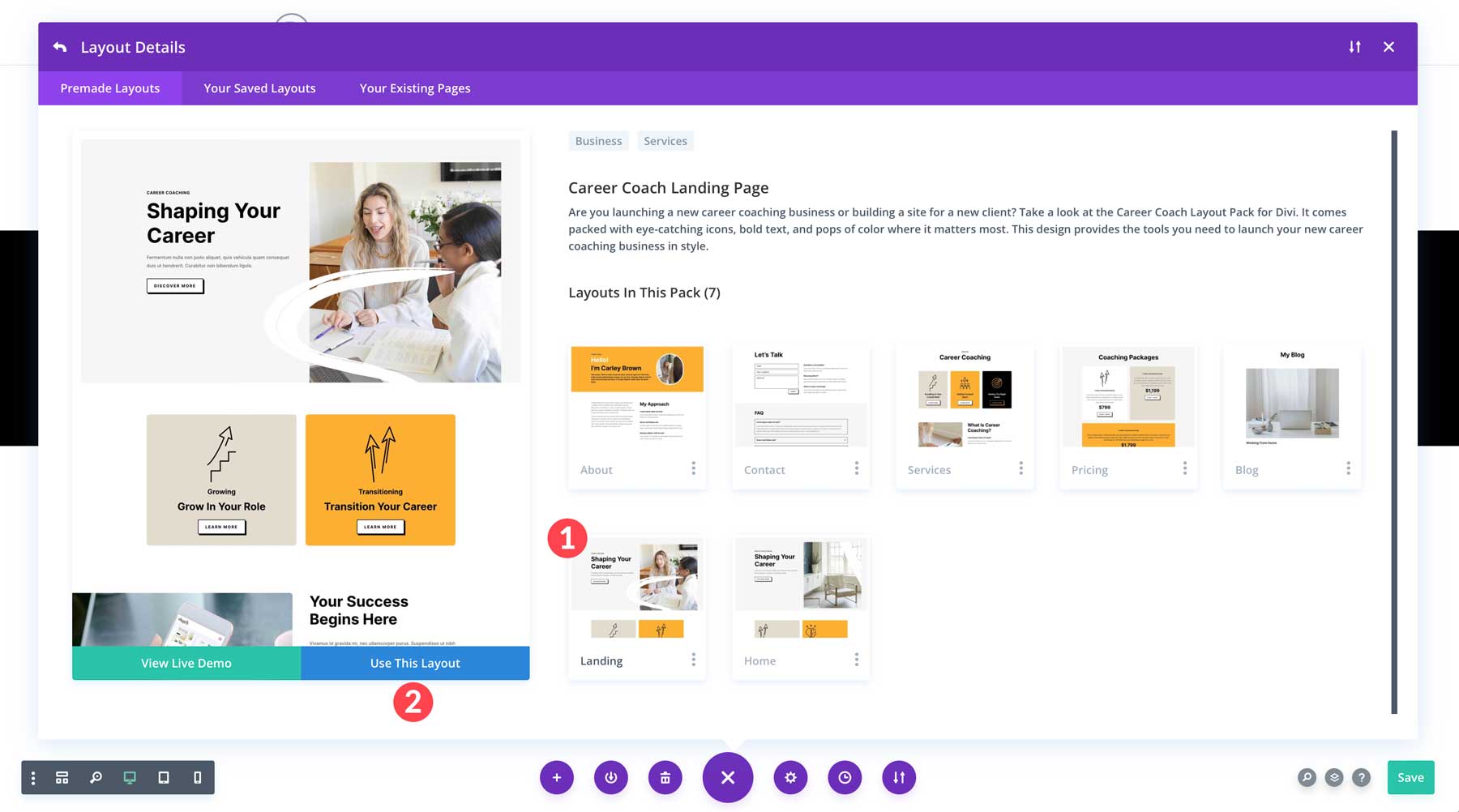Image resolution: width=1459 pixels, height=812 pixels.
Task: Open the options menu for the Landing layout
Action: (x=694, y=660)
